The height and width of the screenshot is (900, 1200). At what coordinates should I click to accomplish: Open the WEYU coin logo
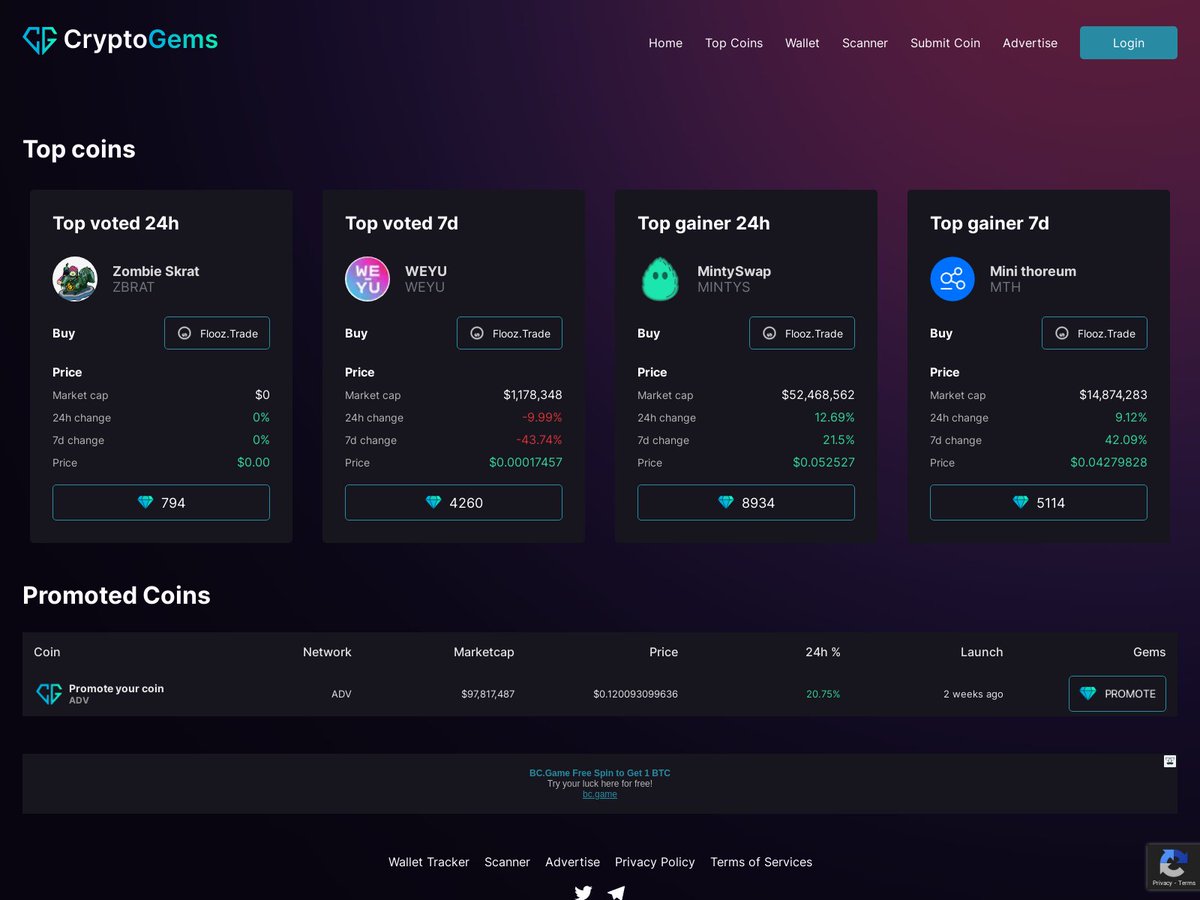pos(368,279)
